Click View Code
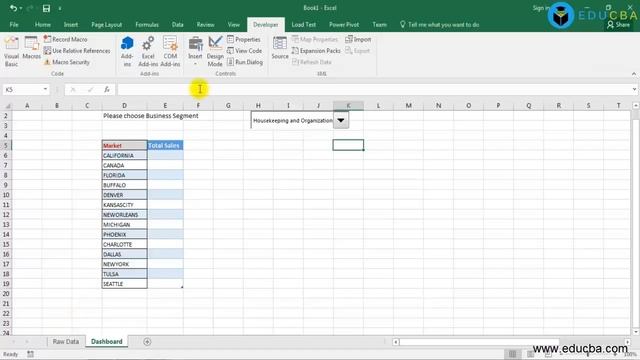Viewport: 640px width, 360px height. (244, 51)
